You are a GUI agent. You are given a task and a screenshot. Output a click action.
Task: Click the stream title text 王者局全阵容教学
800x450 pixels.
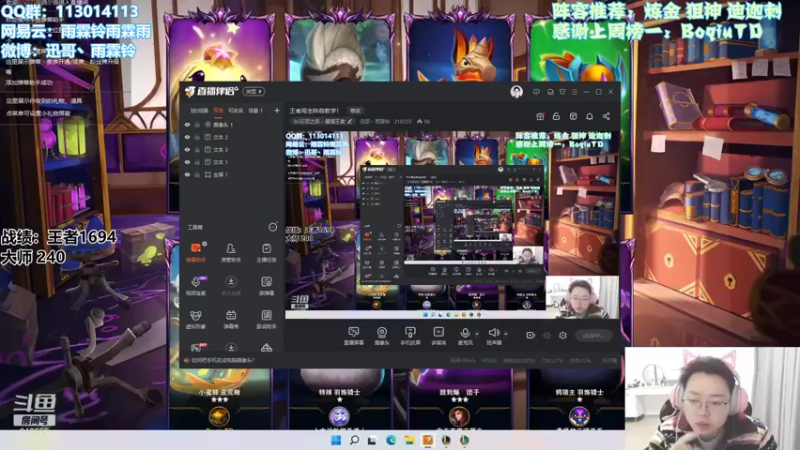point(314,111)
